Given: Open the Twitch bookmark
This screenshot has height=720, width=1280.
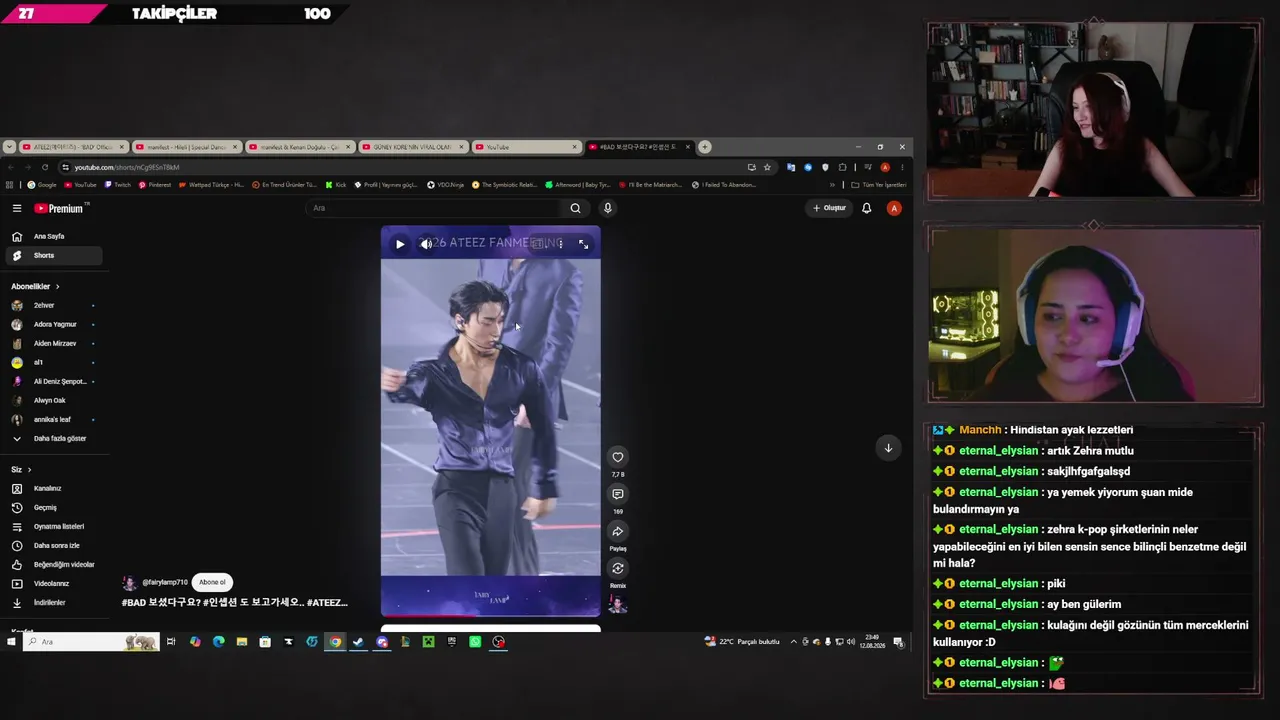Looking at the screenshot, I should pos(118,185).
